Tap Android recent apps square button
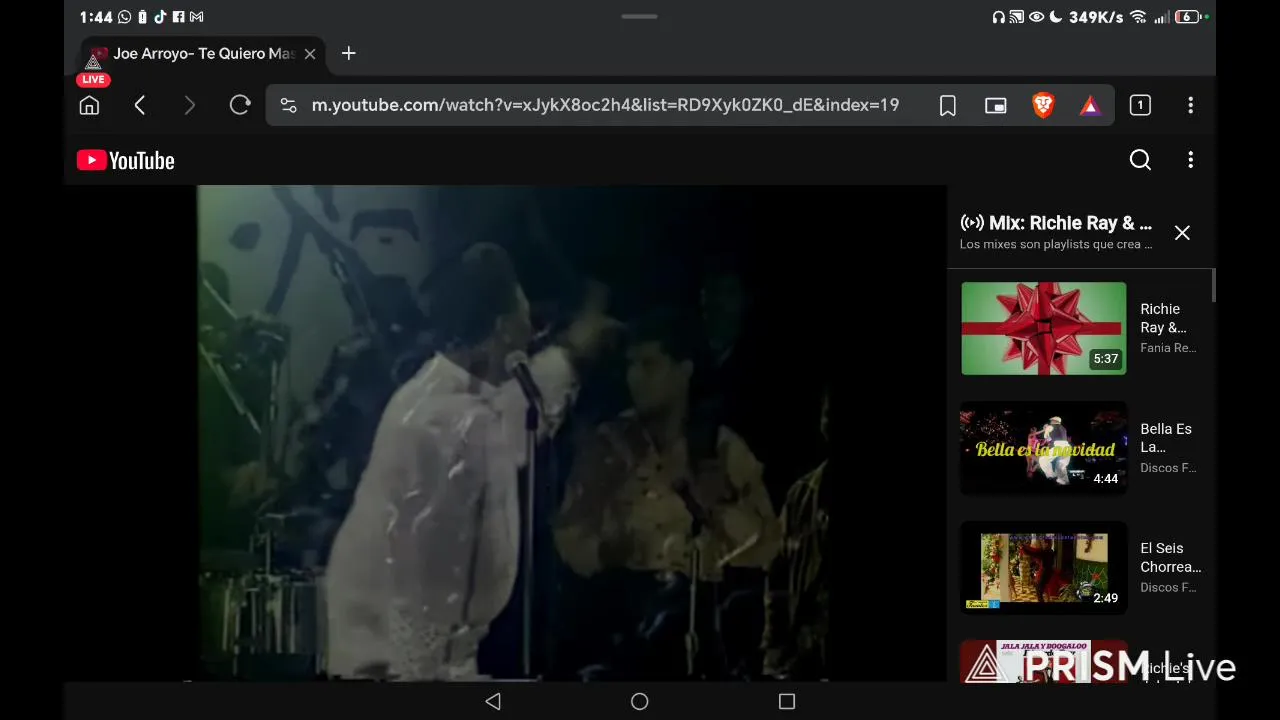1280x720 pixels. (787, 702)
